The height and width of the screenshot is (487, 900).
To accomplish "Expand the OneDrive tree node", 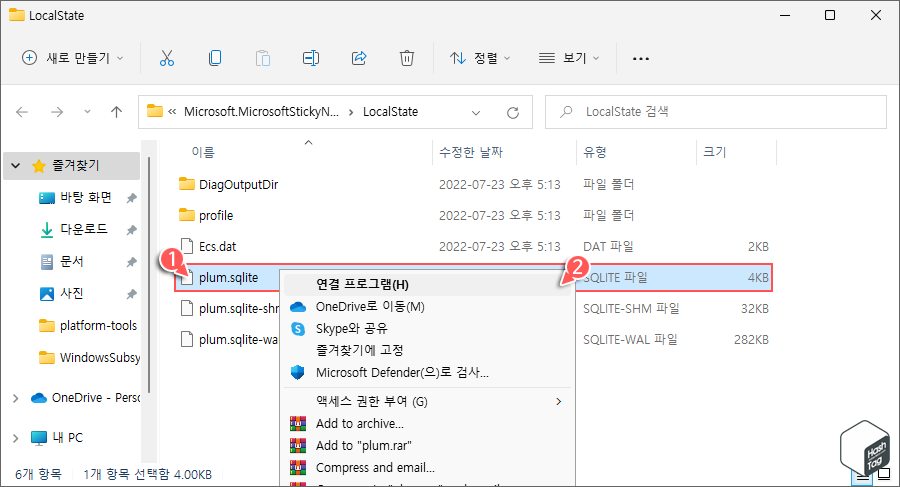I will 15,398.
